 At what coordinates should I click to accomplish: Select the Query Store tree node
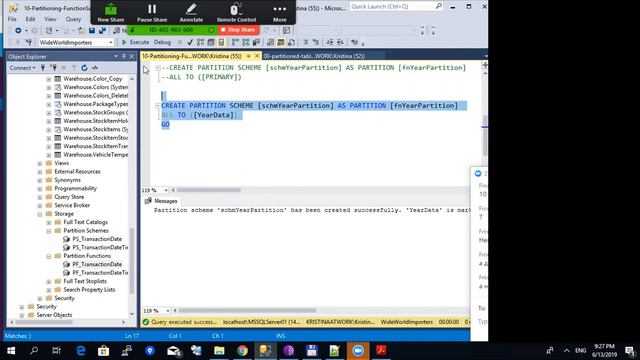coord(69,197)
